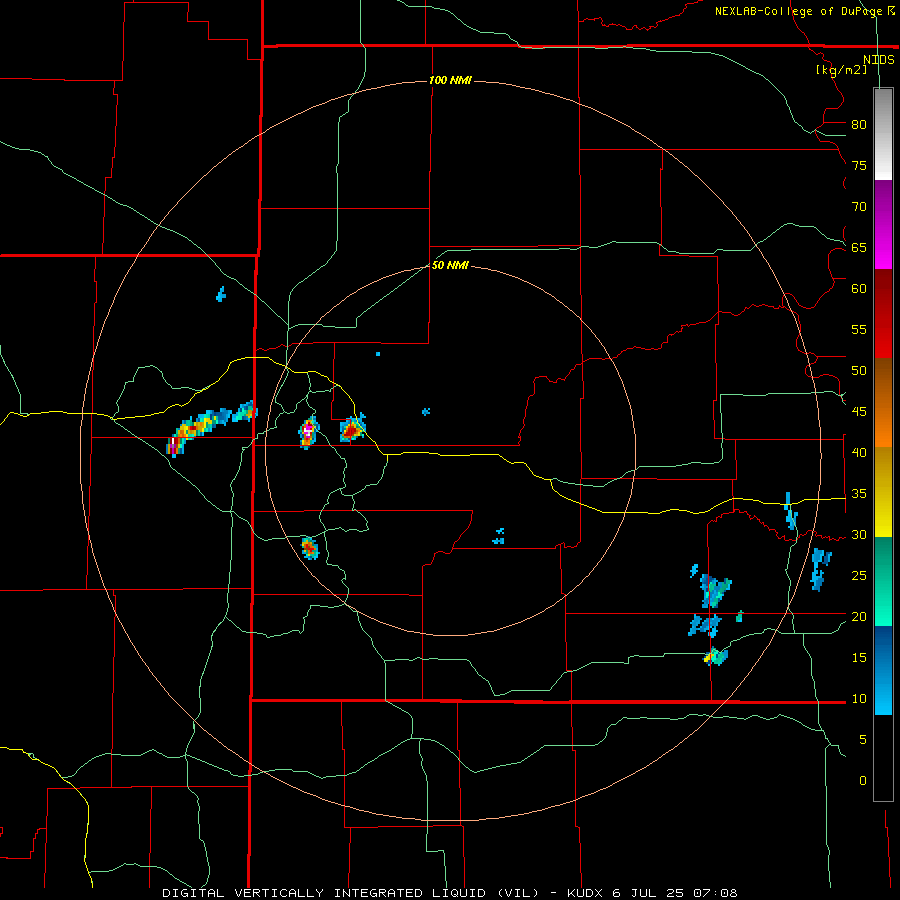
Task: Click the 50 value on the VIL scale
Action: (859, 371)
